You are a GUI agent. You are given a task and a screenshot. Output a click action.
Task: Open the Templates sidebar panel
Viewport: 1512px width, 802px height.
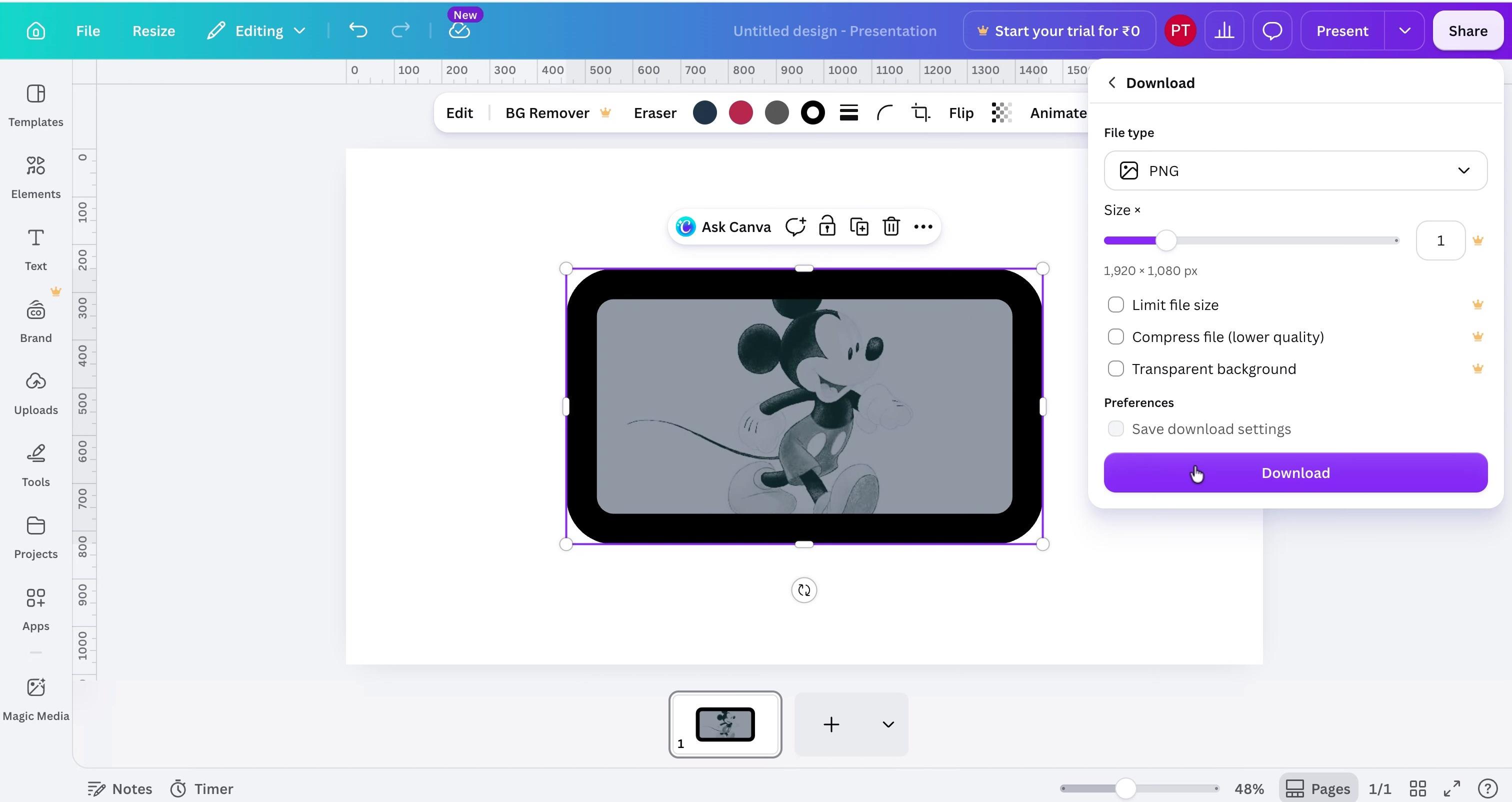tap(36, 105)
